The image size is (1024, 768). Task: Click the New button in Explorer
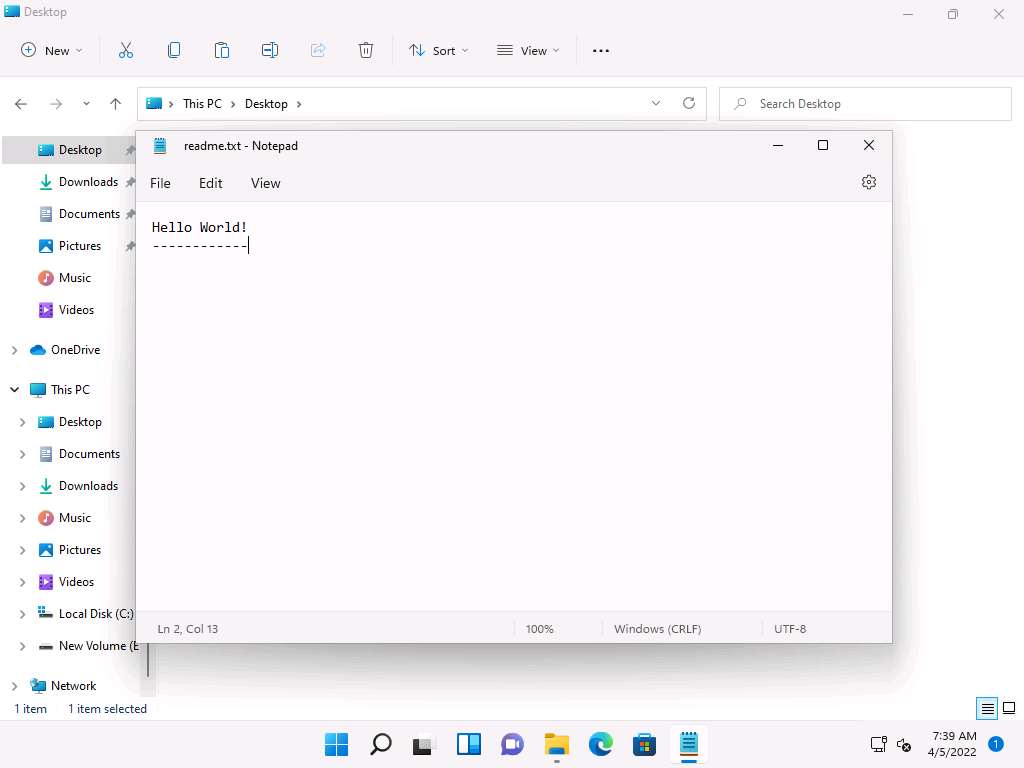pyautogui.click(x=52, y=50)
